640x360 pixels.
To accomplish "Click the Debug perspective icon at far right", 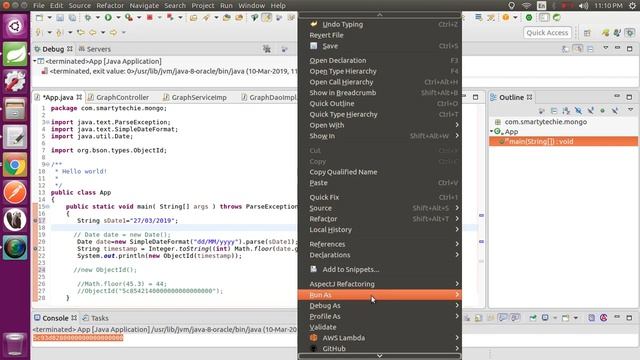I will [630, 33].
